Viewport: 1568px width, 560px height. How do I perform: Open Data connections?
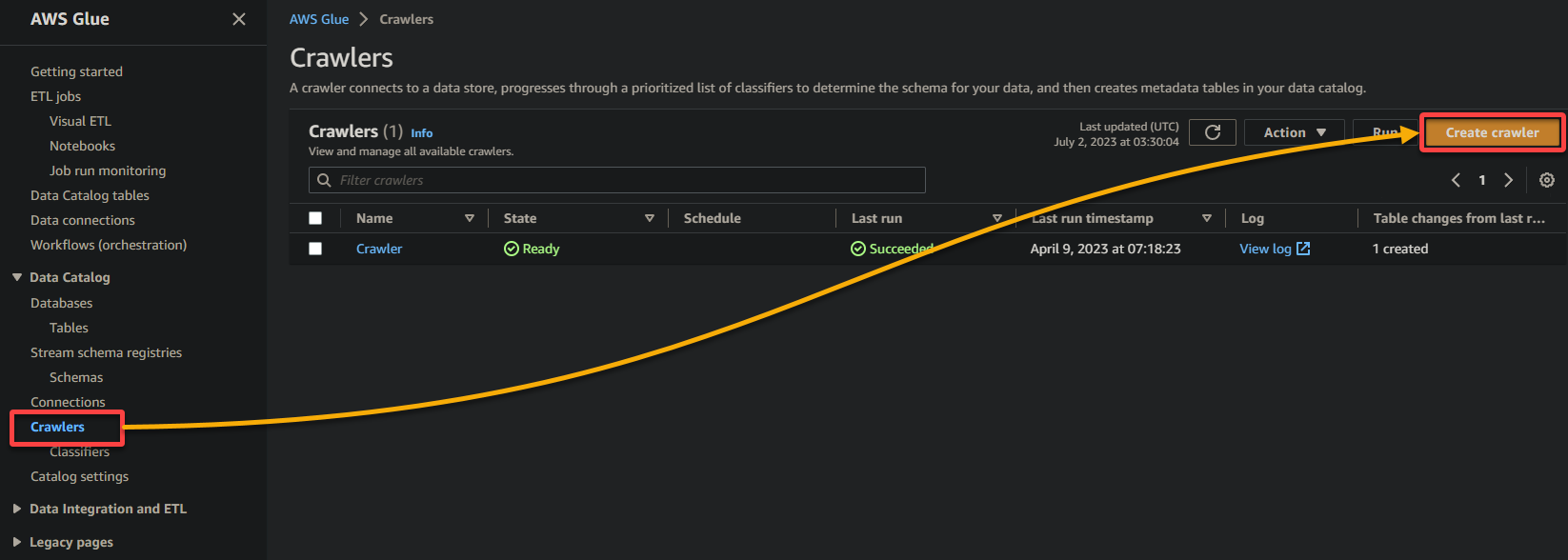click(x=83, y=220)
